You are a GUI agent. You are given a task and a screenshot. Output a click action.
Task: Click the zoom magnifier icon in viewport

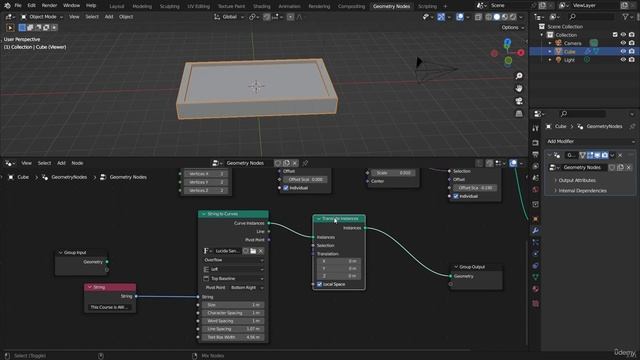tap(519, 76)
